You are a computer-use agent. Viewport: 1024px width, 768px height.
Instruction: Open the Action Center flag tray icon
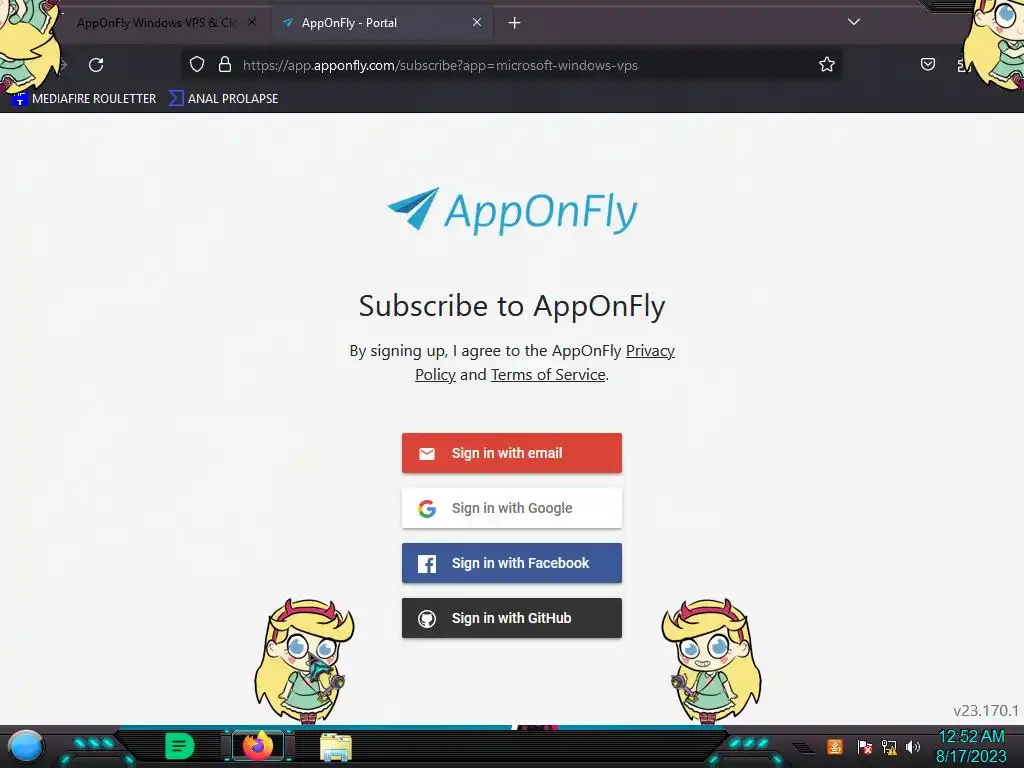click(x=864, y=746)
